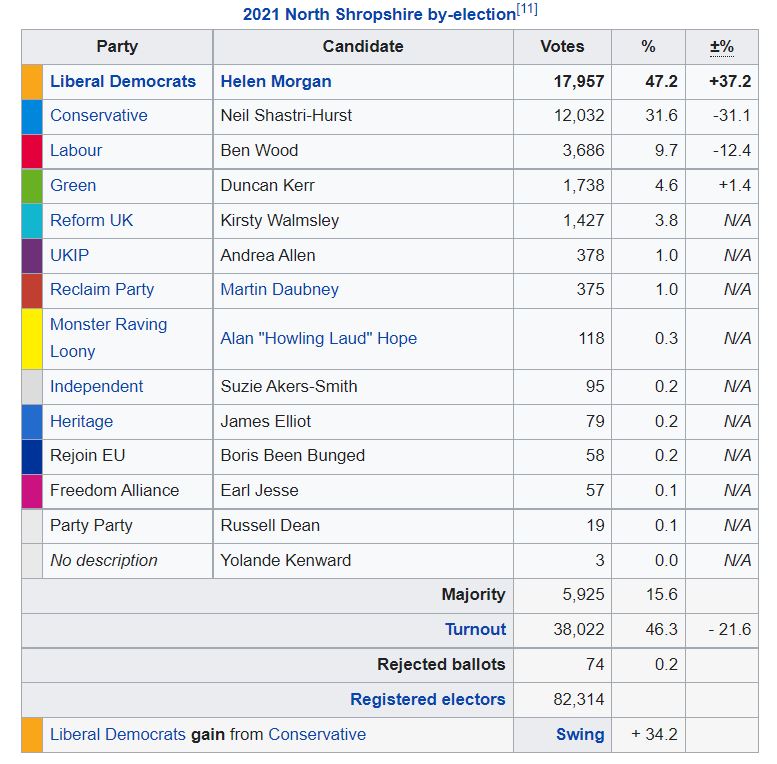Image resolution: width=777 pixels, height=764 pixels.
Task: Select the purple UKIP color swatch
Action: 32,256
